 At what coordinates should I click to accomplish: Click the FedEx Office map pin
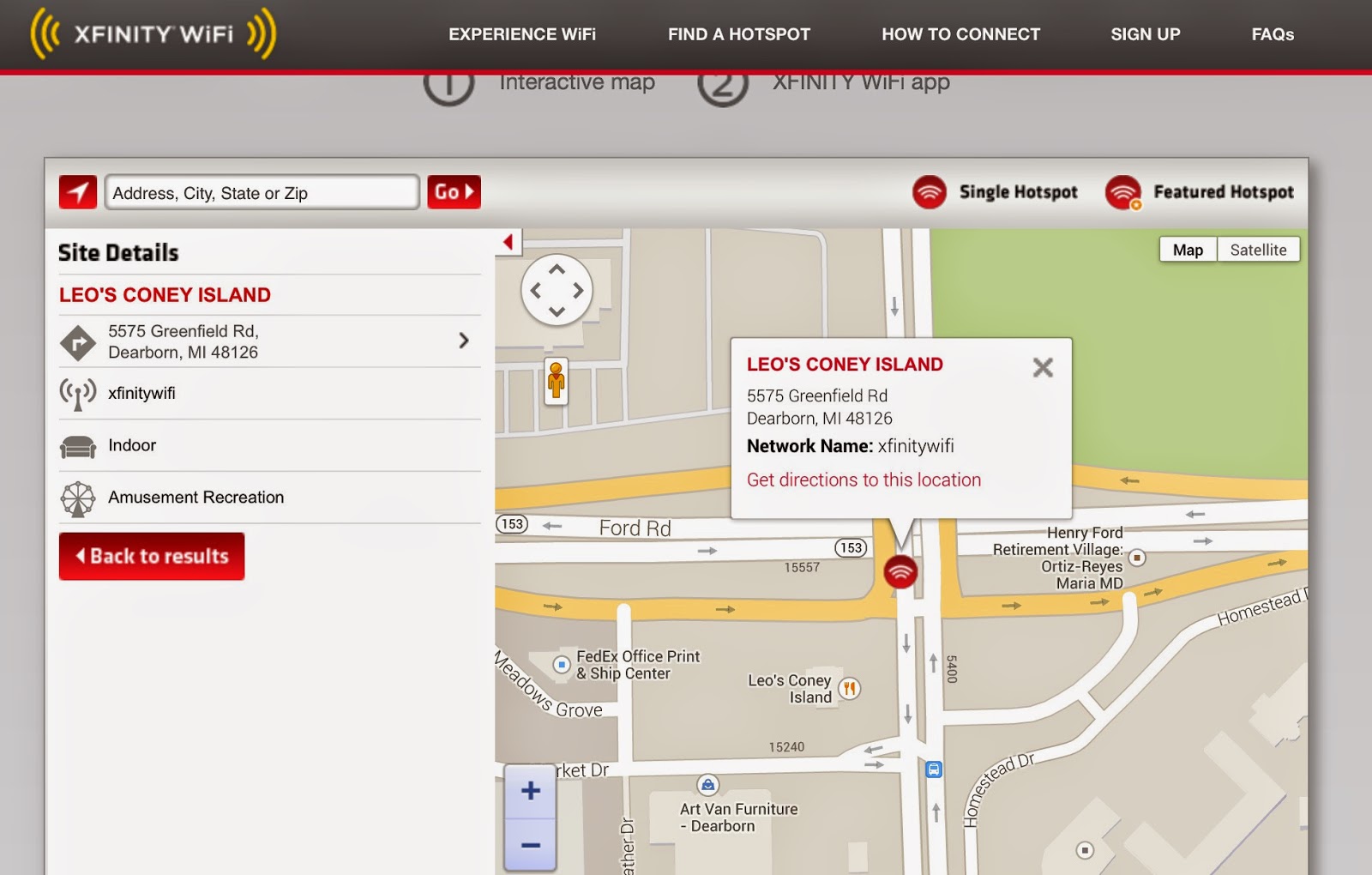[562, 664]
